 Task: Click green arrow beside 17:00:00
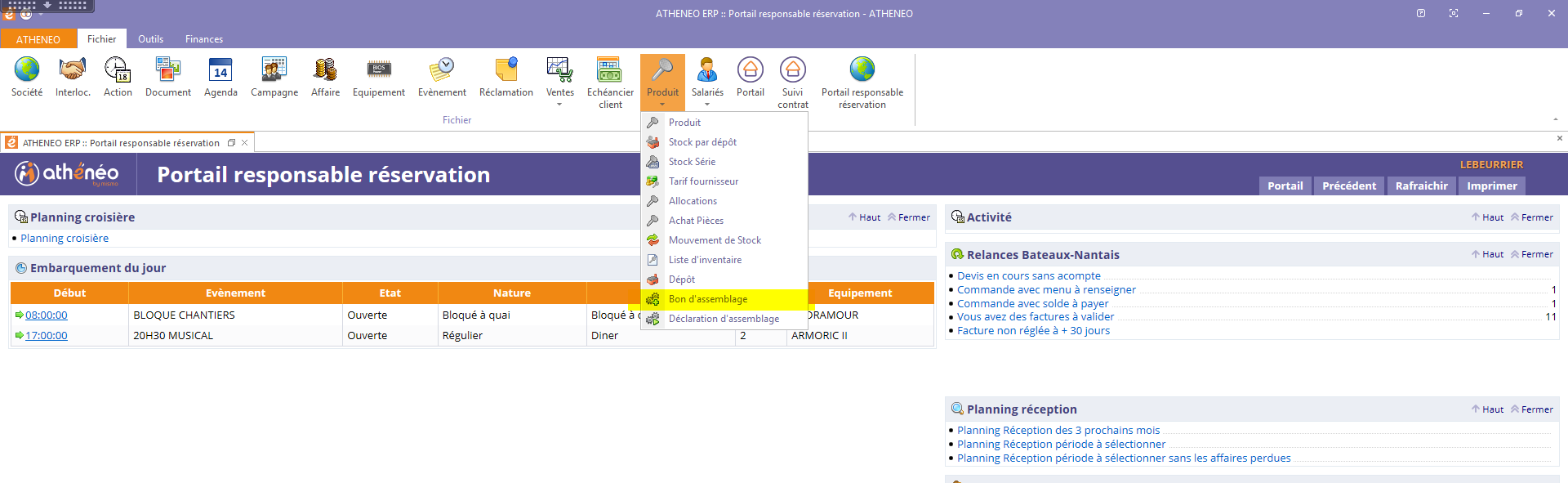pos(20,335)
